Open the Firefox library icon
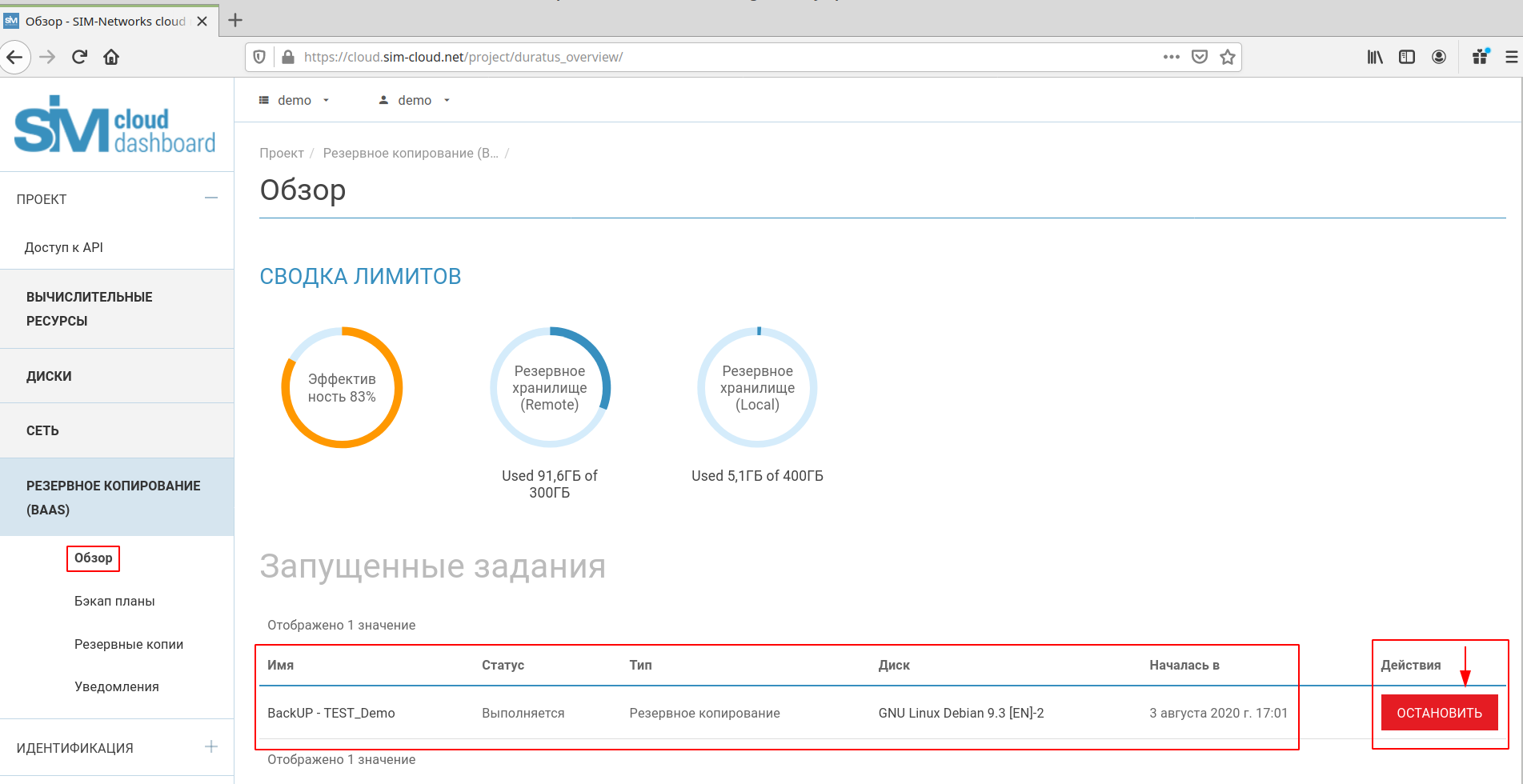Viewport: 1523px width, 784px height. (1374, 57)
